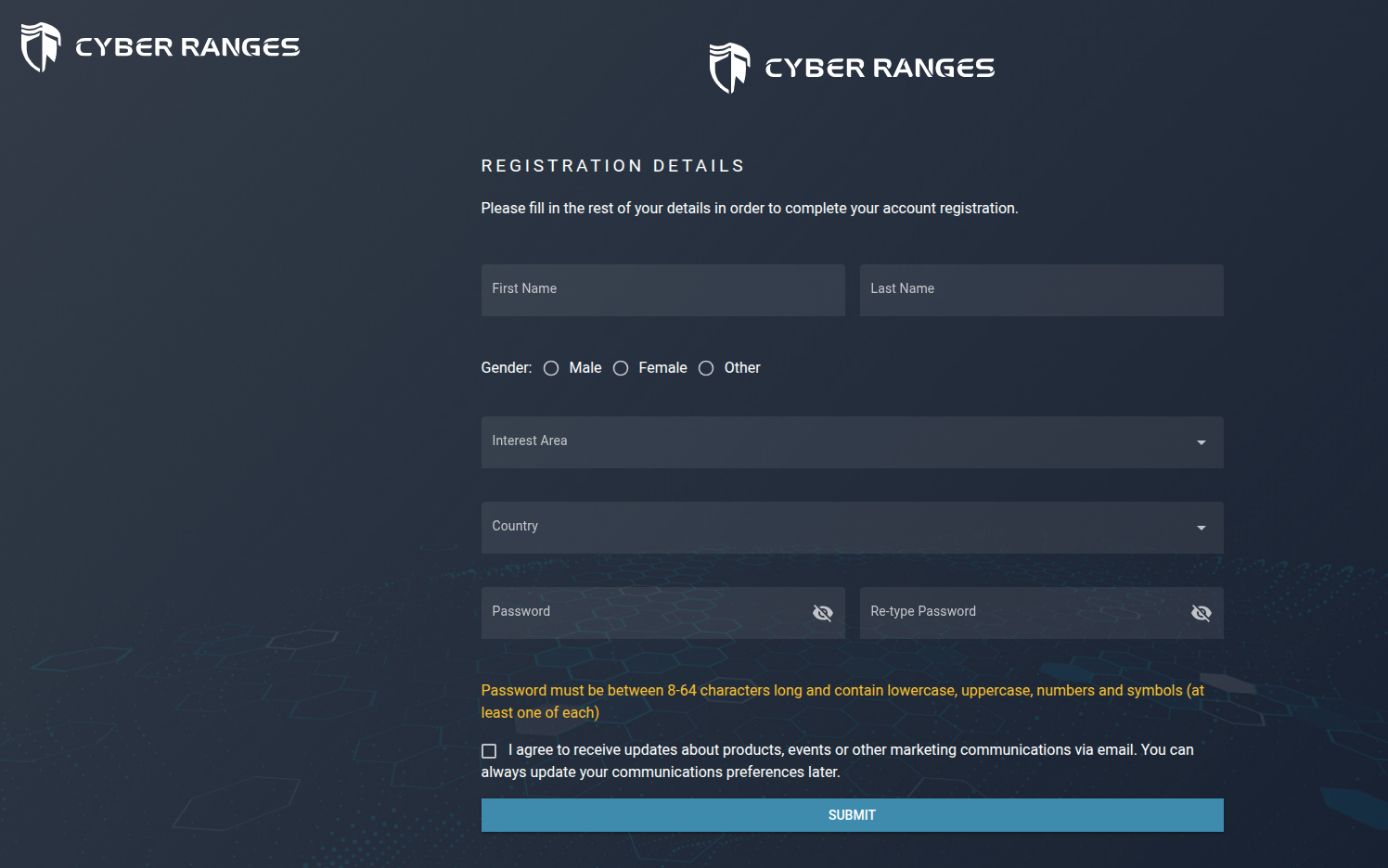
Task: Open the Interest Area dropdown arrow
Action: point(1201,442)
